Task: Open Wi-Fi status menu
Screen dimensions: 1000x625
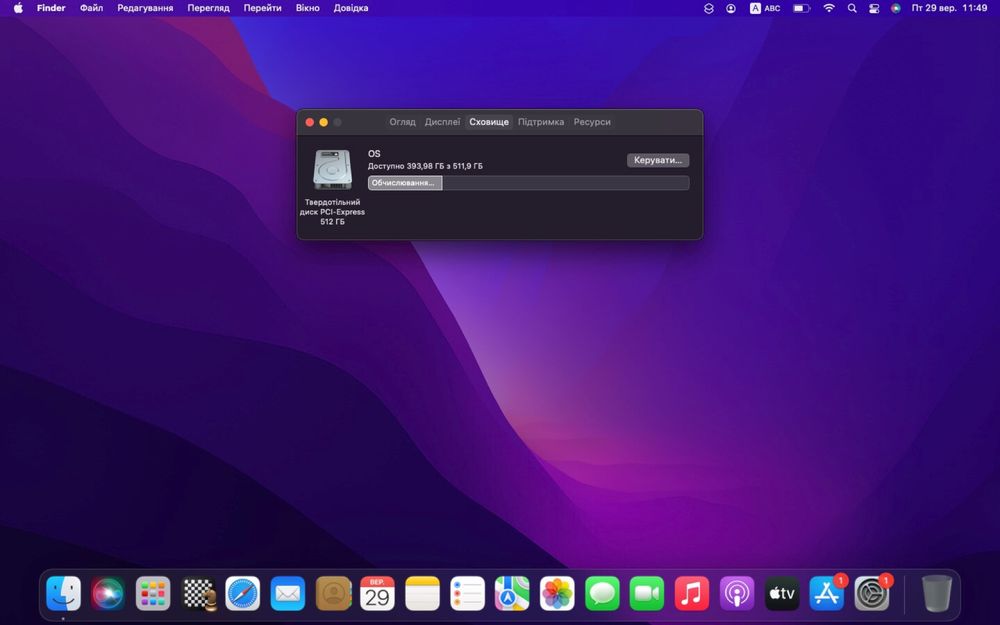Action: pos(829,8)
